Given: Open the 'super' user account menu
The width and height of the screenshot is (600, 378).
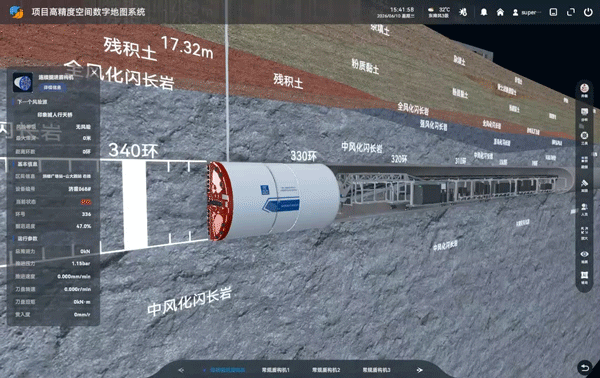Looking at the screenshot, I should pos(527,13).
